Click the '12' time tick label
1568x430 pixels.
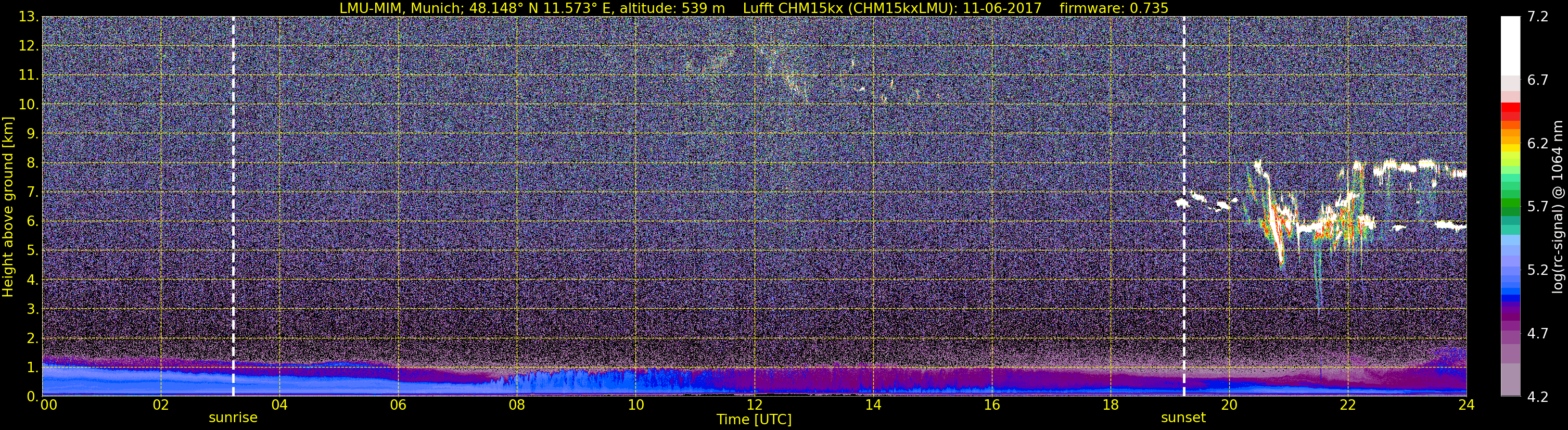754,405
